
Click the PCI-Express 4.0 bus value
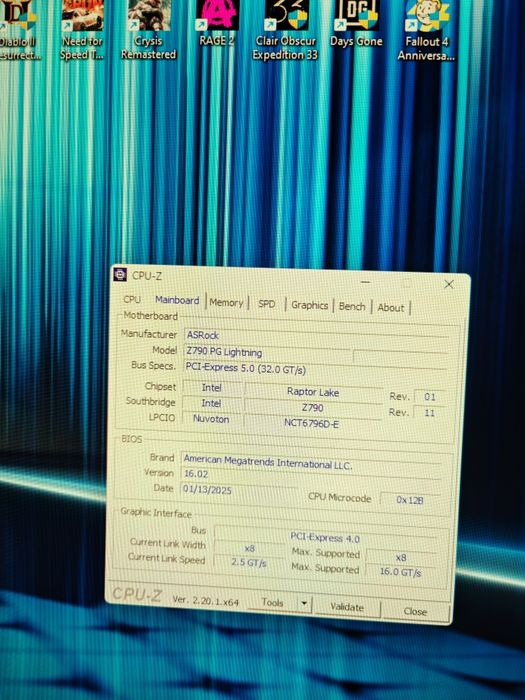(x=325, y=538)
